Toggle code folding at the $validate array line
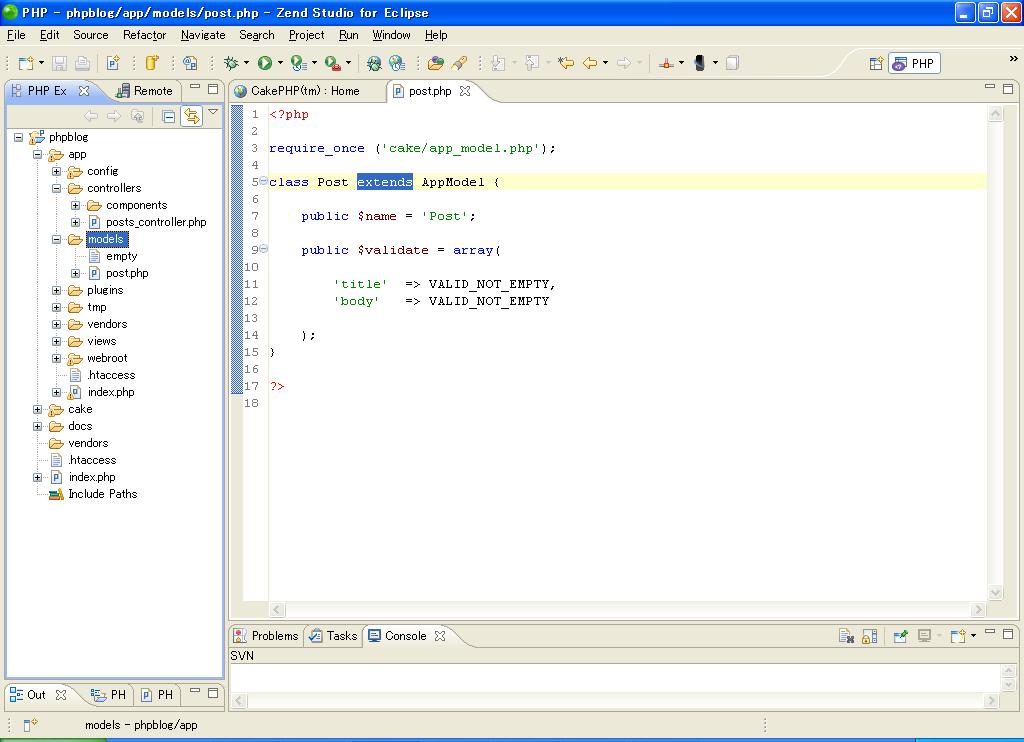1024x742 pixels. pos(263,250)
